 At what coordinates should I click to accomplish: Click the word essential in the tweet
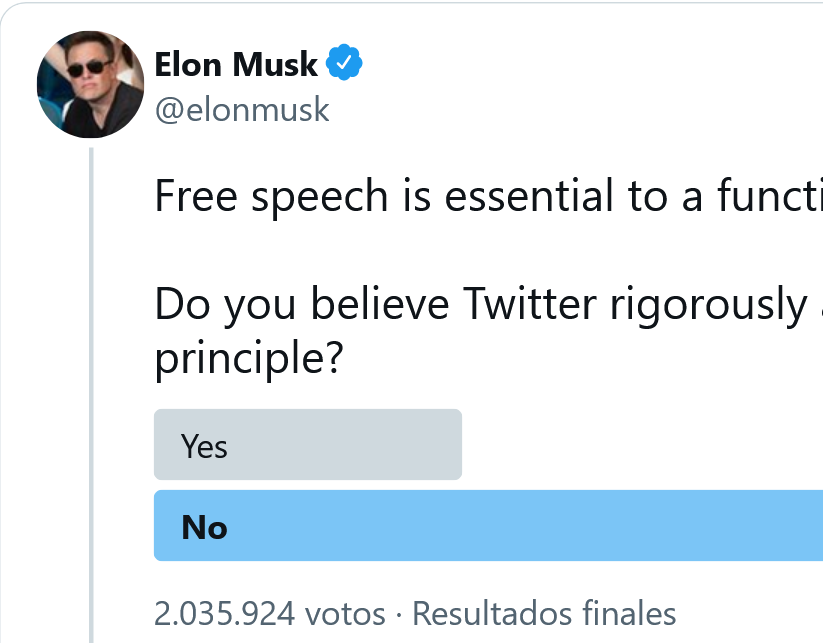click(529, 196)
